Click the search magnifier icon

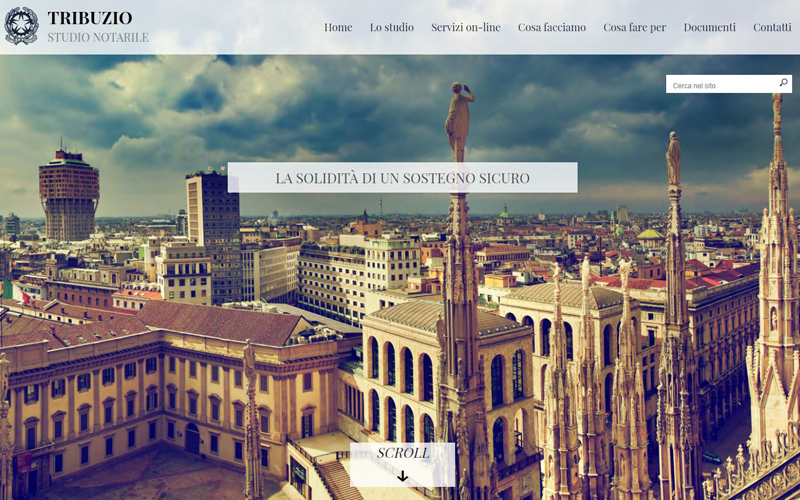[783, 83]
